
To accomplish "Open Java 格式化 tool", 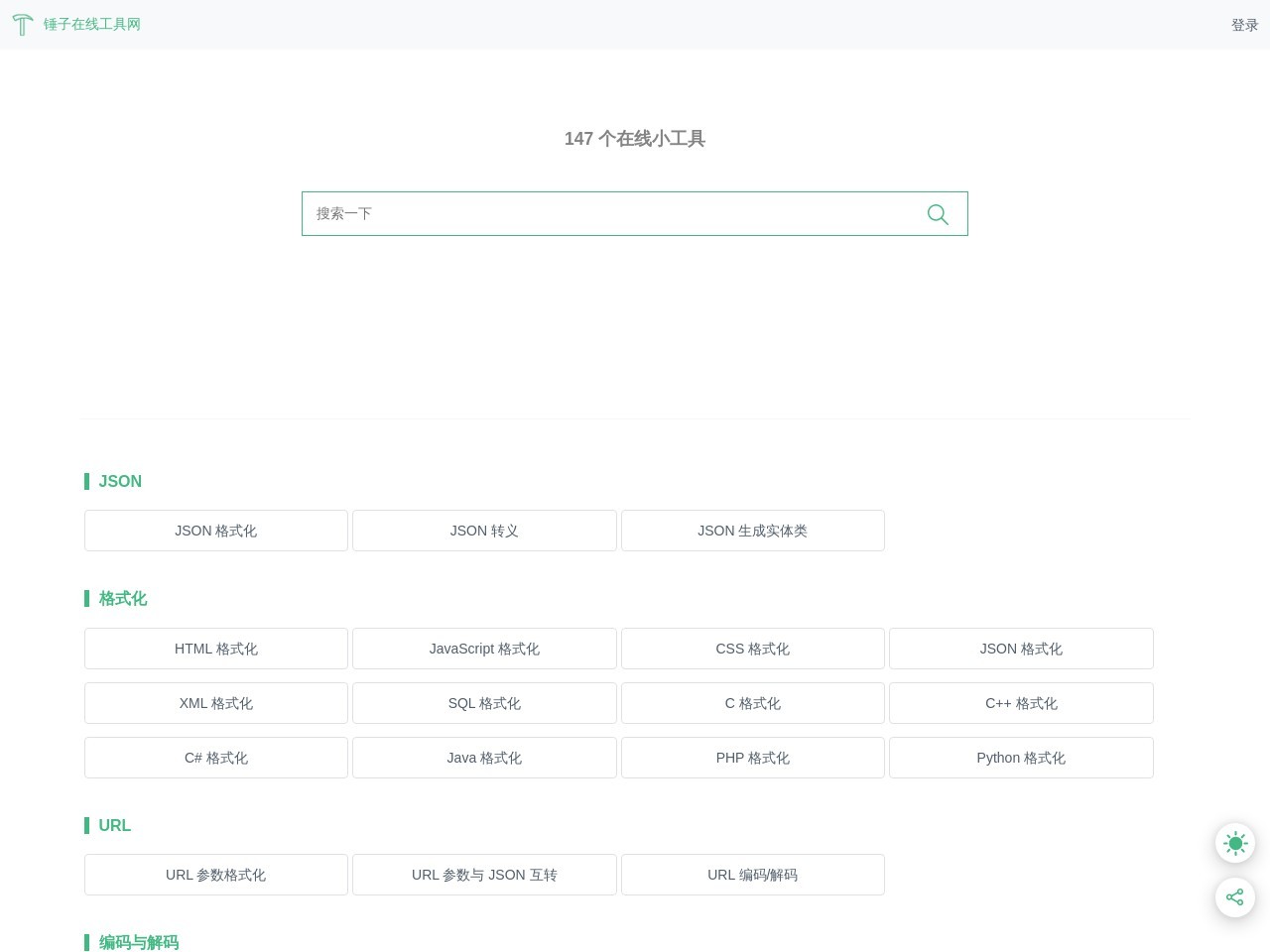I will pos(484,758).
